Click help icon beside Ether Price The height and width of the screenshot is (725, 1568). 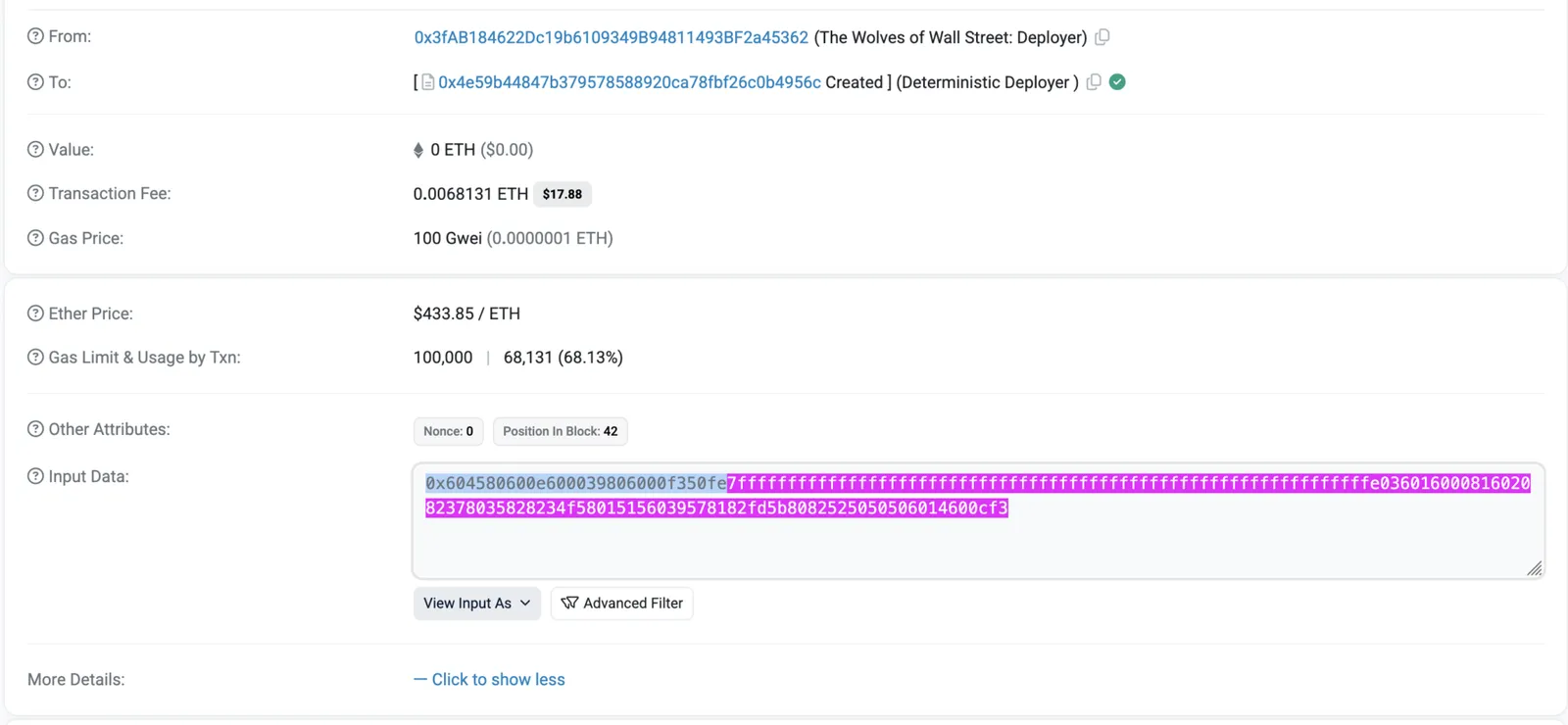[x=35, y=314]
